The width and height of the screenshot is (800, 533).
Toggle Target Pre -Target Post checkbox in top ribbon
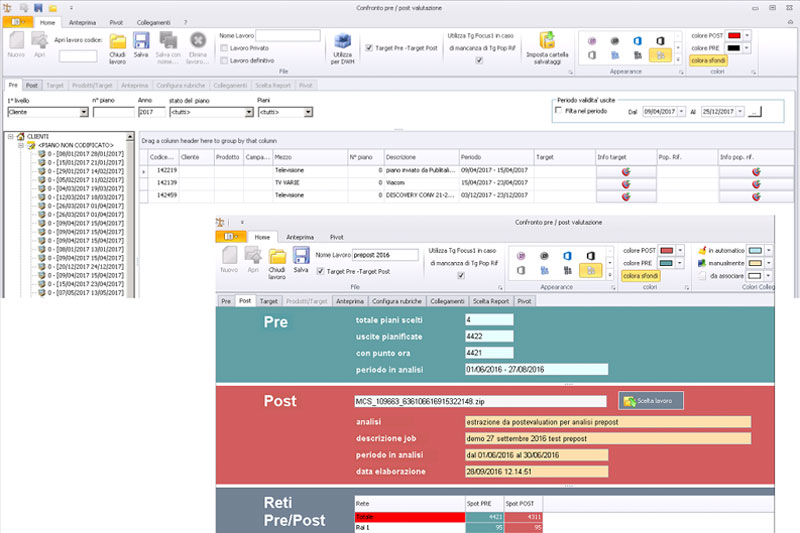point(369,47)
